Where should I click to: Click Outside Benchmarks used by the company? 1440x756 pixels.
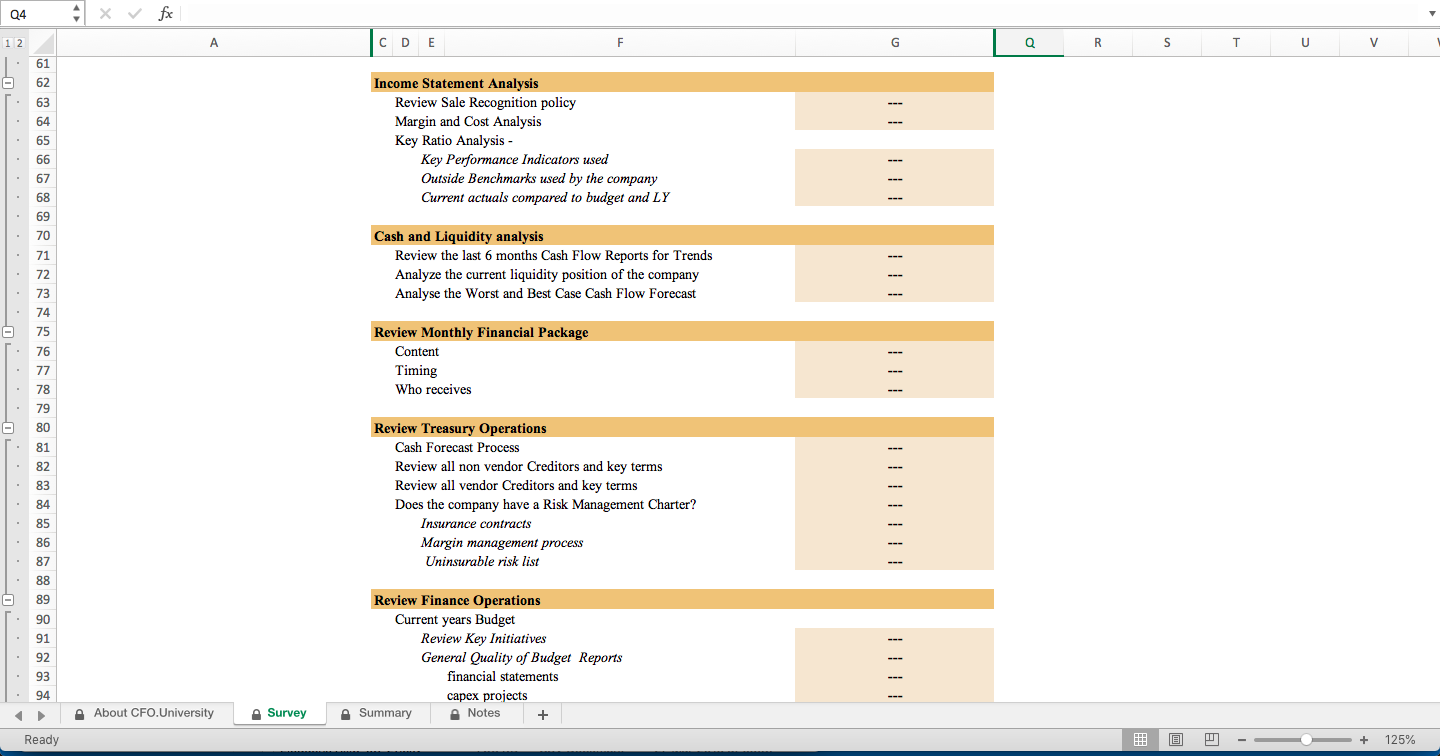pyautogui.click(x=539, y=178)
